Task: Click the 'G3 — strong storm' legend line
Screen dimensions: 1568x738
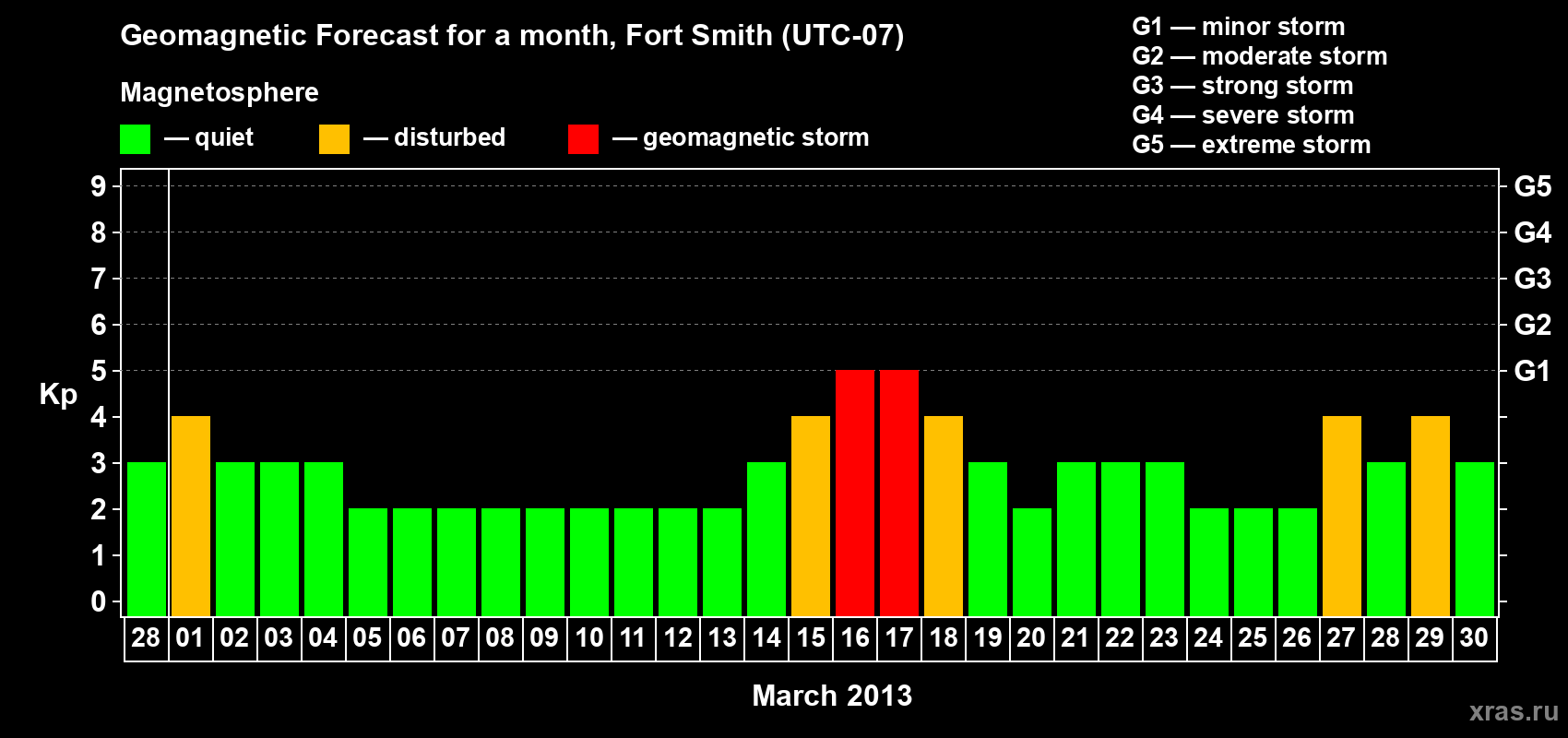Action: [1242, 86]
